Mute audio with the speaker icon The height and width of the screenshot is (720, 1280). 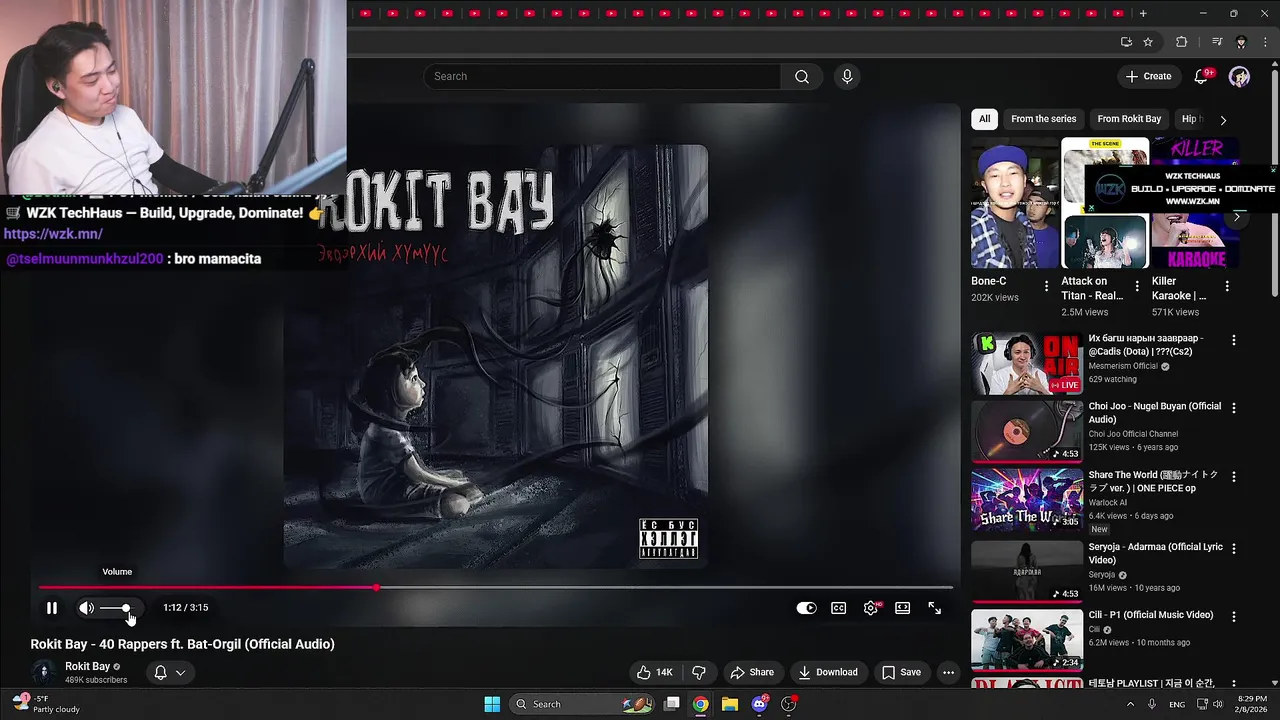(x=87, y=608)
